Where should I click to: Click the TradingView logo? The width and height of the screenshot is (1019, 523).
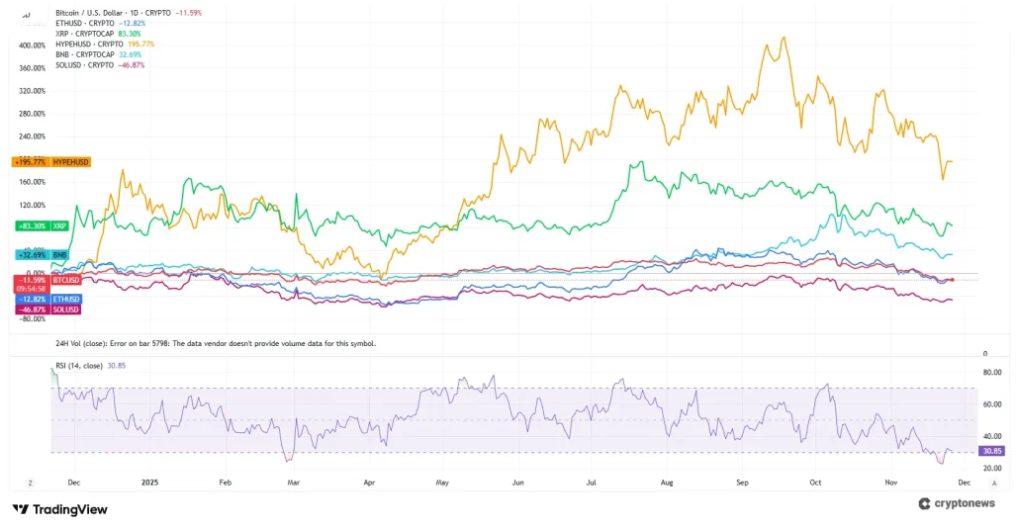[59, 509]
